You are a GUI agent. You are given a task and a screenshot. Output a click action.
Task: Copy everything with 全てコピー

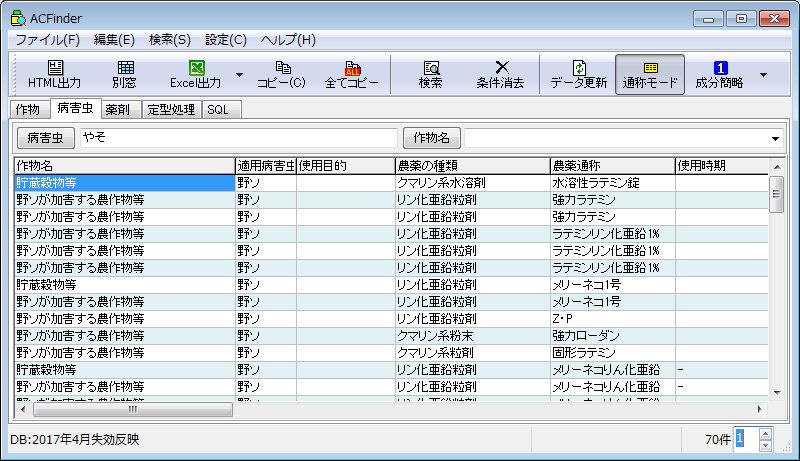coord(351,74)
